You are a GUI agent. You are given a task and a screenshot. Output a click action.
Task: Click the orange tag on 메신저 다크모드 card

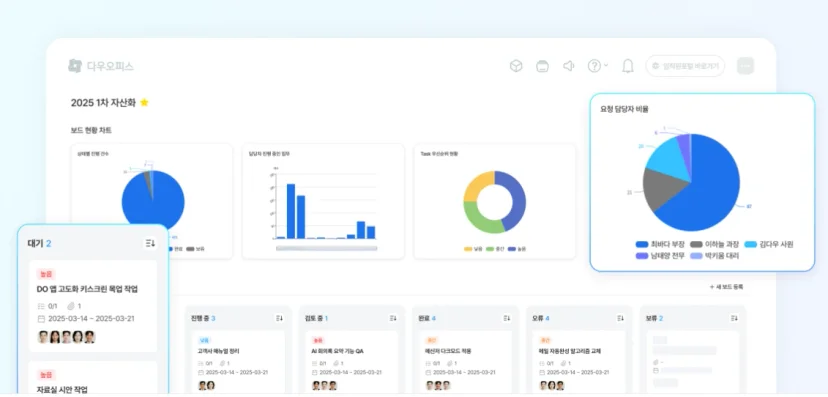point(431,341)
